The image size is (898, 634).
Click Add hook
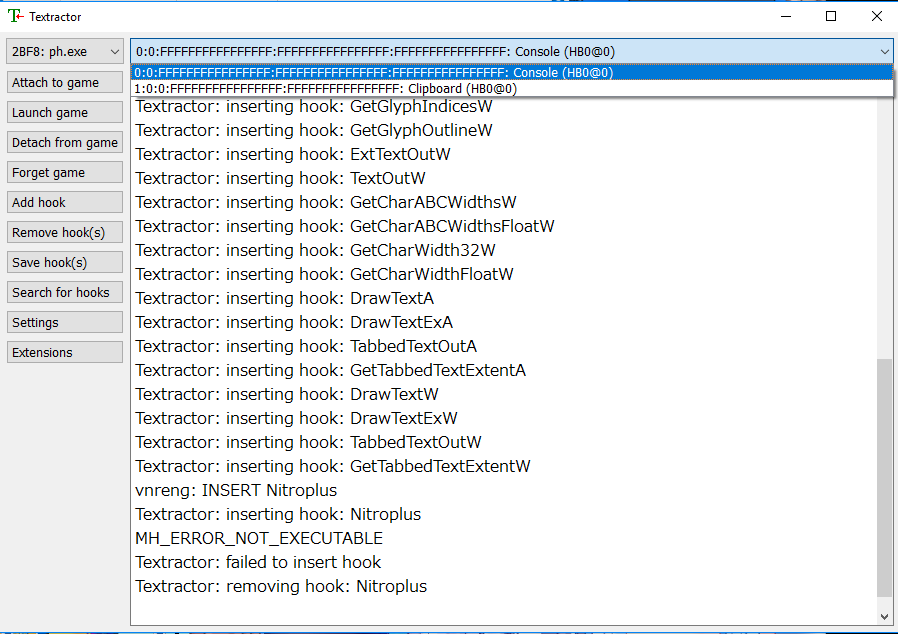coord(64,202)
